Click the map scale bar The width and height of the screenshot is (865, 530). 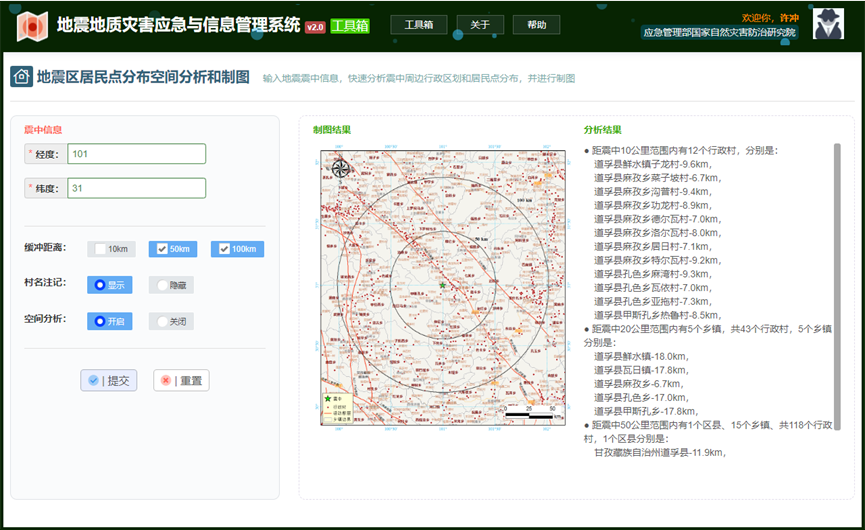(532, 413)
